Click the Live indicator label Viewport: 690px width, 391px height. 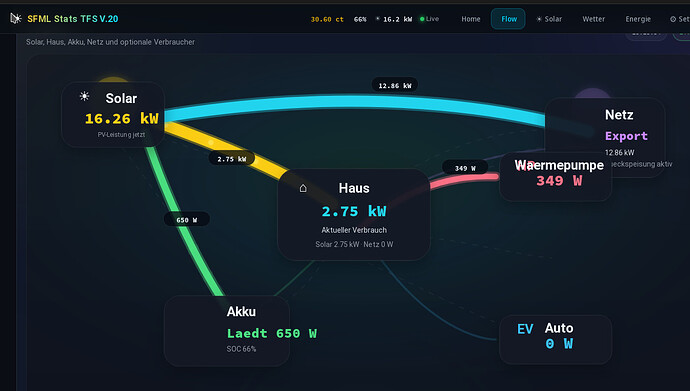tap(432, 19)
